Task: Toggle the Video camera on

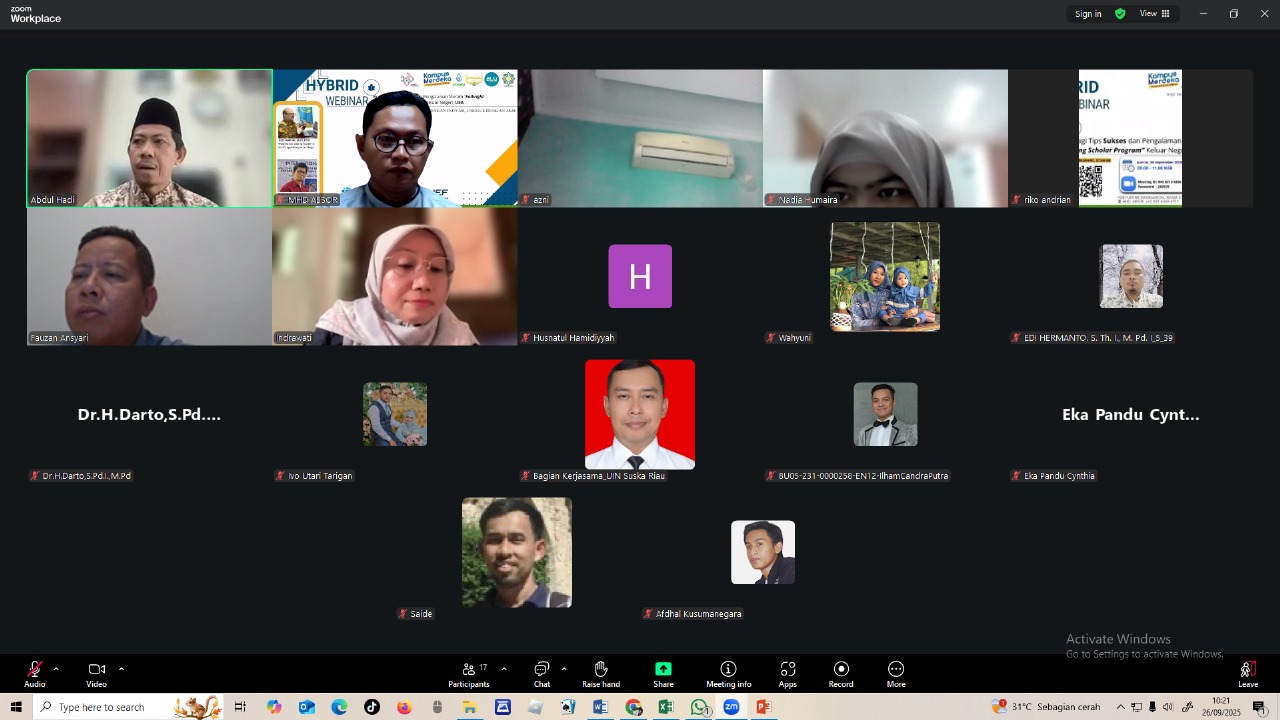Action: [96, 674]
